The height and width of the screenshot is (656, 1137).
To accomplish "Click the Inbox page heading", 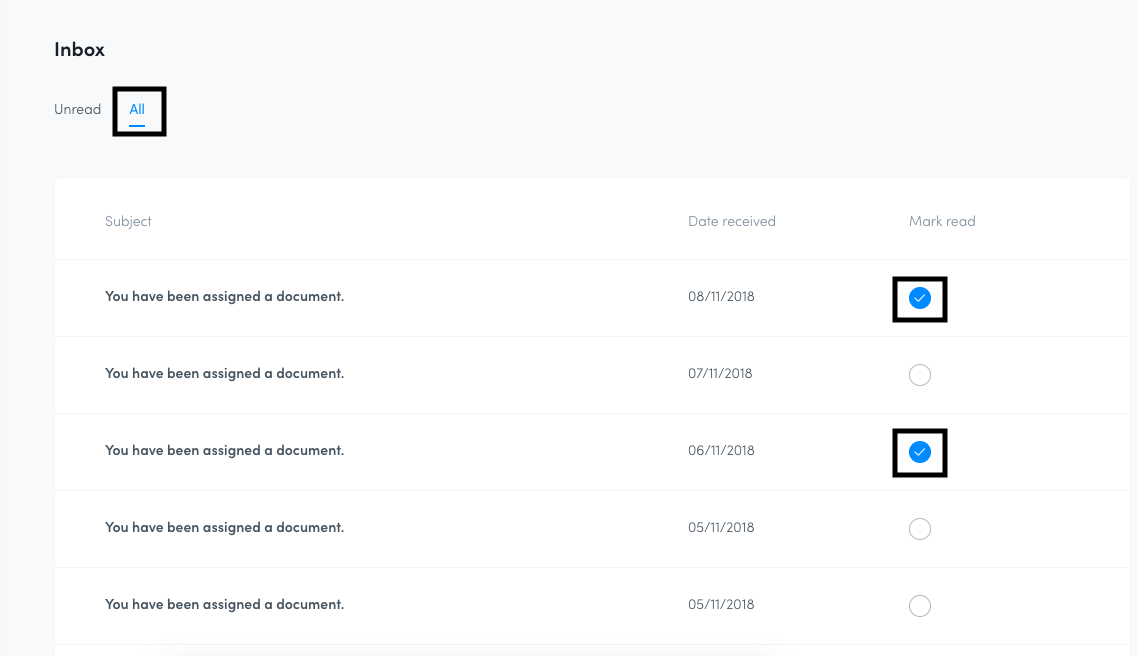I will [79, 49].
